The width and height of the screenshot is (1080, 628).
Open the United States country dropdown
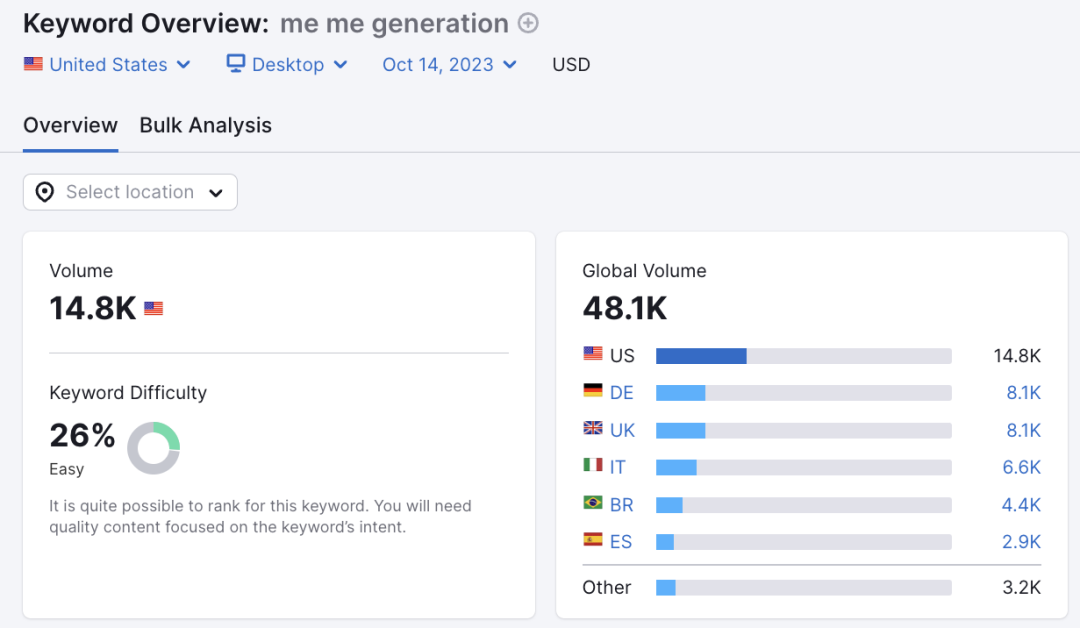(x=108, y=65)
